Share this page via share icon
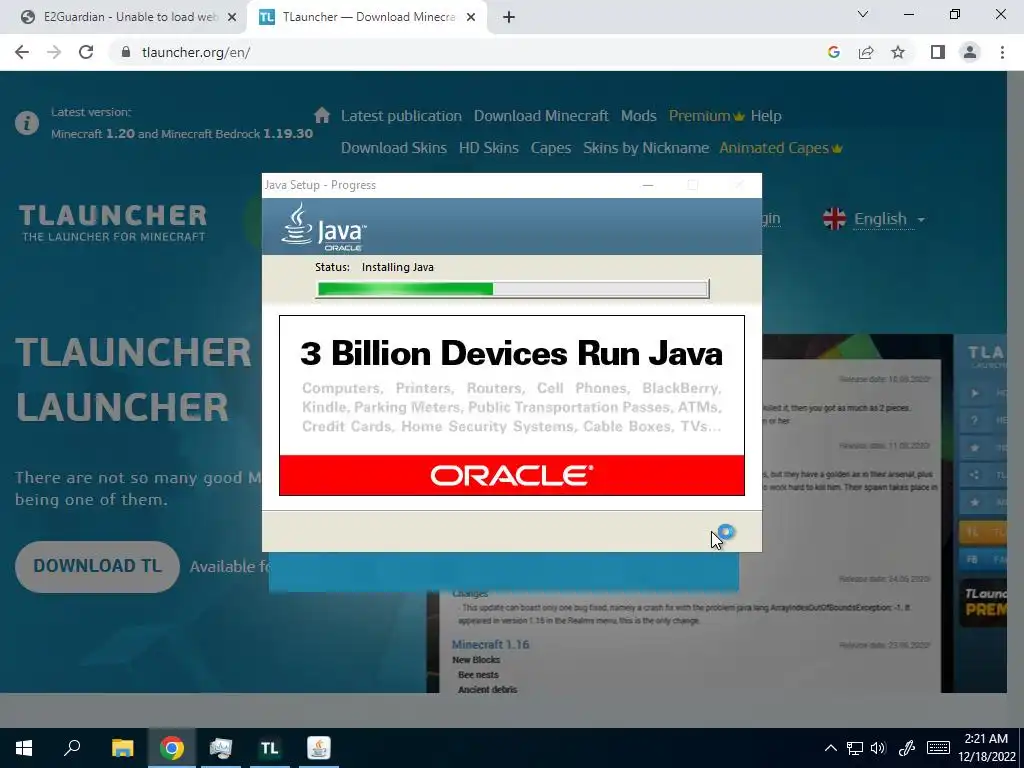The width and height of the screenshot is (1024, 768). pyautogui.click(x=866, y=52)
